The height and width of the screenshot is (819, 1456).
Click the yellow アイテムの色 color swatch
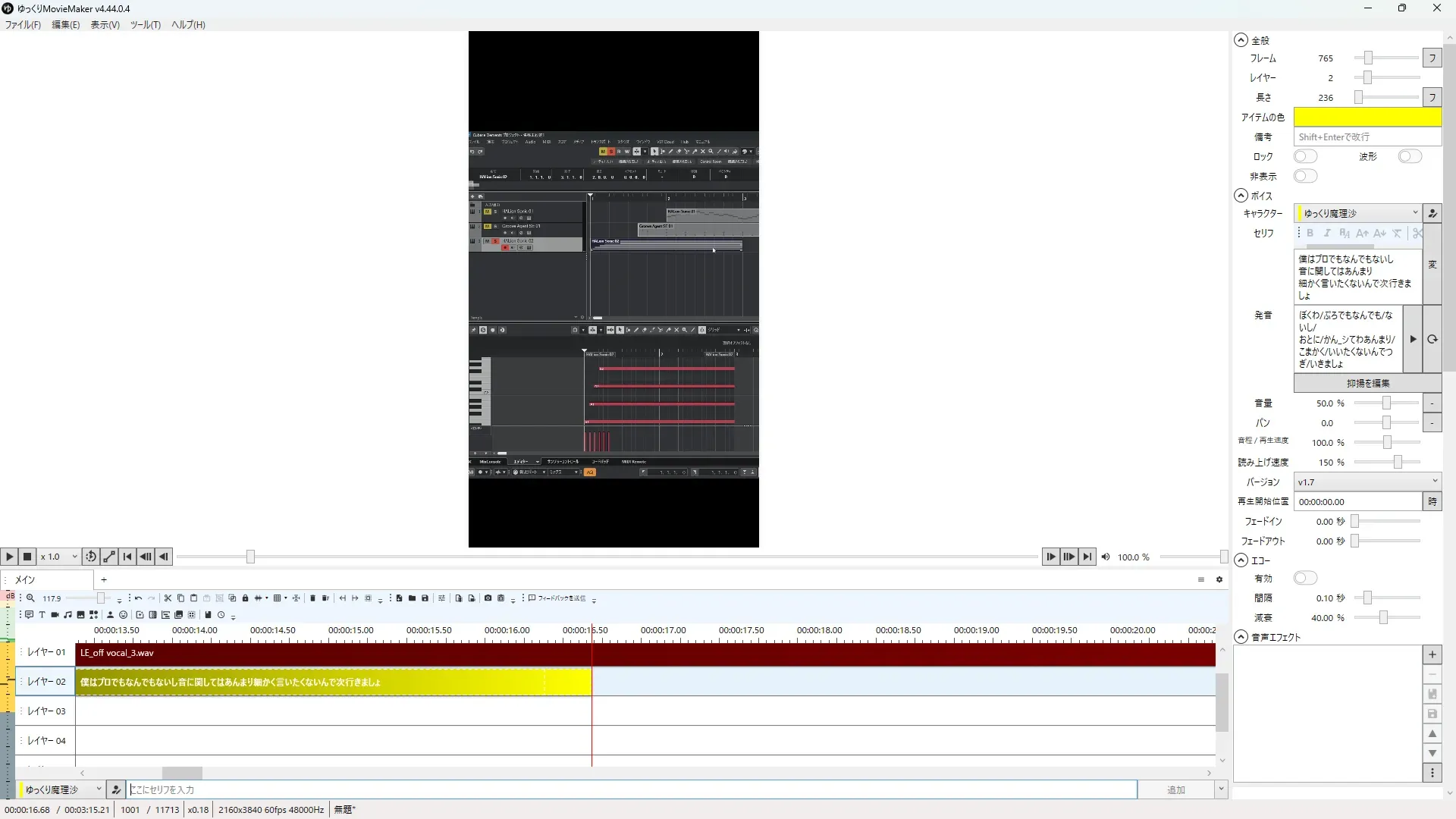pyautogui.click(x=1367, y=117)
